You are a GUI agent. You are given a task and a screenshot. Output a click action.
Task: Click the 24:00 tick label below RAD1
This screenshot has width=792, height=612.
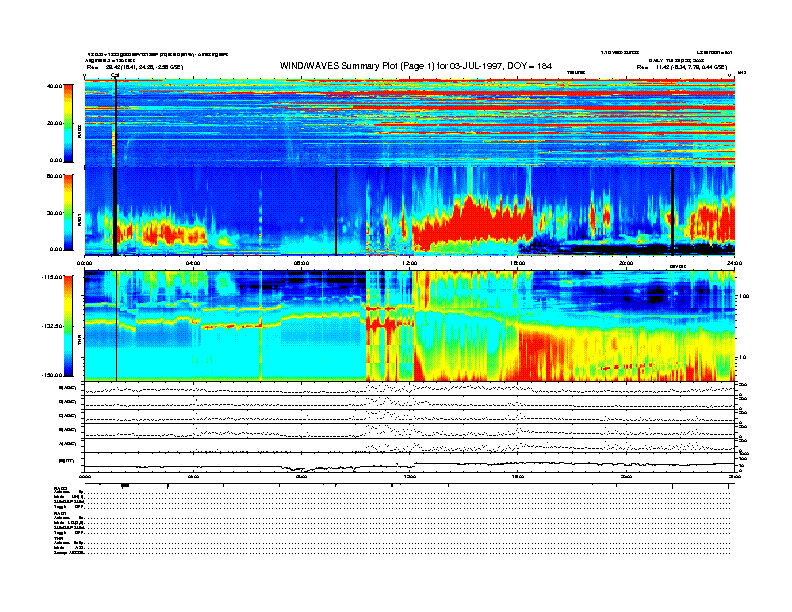pyautogui.click(x=734, y=263)
